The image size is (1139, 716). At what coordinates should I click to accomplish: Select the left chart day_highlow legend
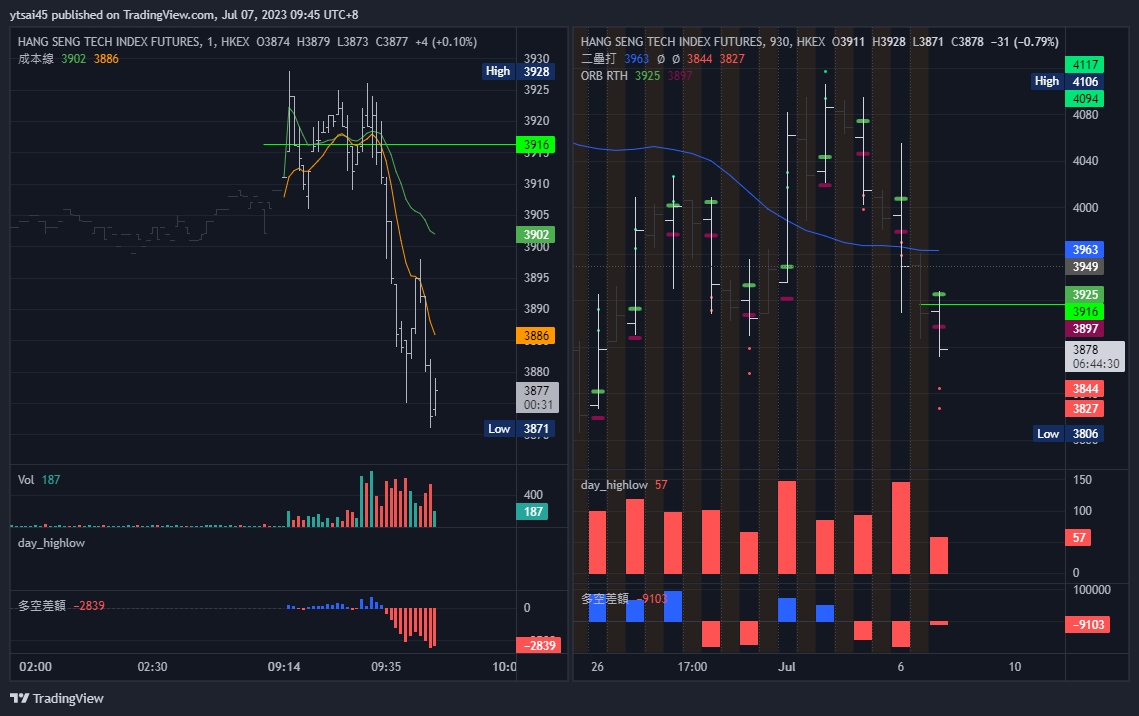pos(52,543)
